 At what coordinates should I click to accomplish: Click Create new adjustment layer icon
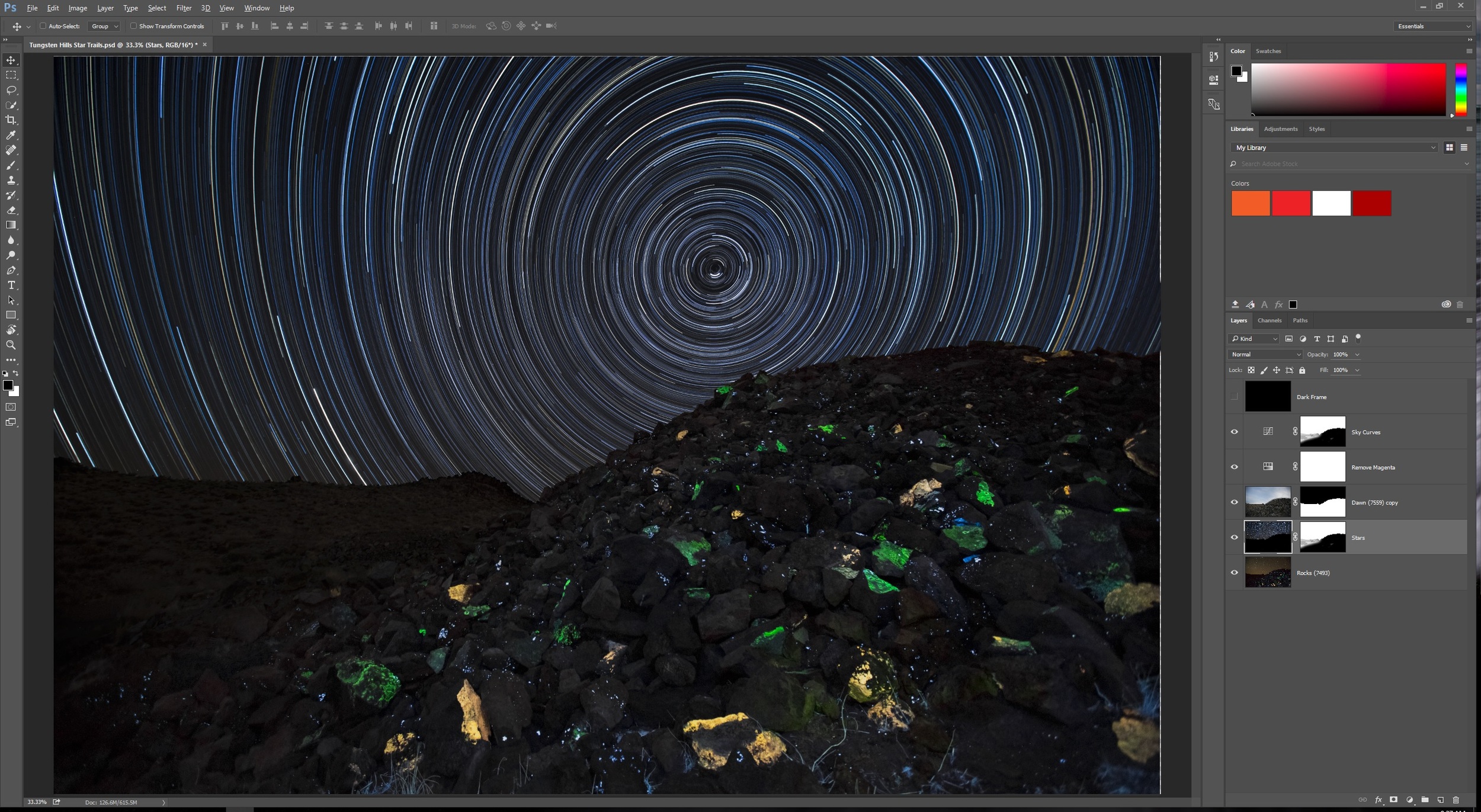[1409, 800]
